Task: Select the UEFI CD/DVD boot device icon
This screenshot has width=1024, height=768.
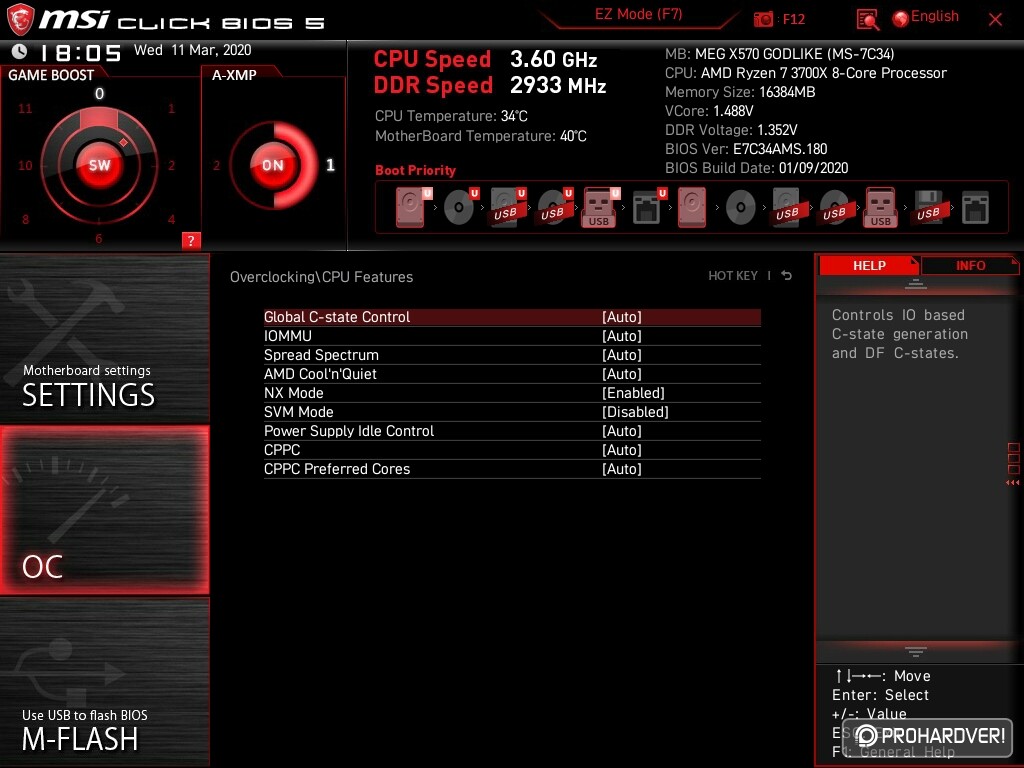Action: click(461, 208)
